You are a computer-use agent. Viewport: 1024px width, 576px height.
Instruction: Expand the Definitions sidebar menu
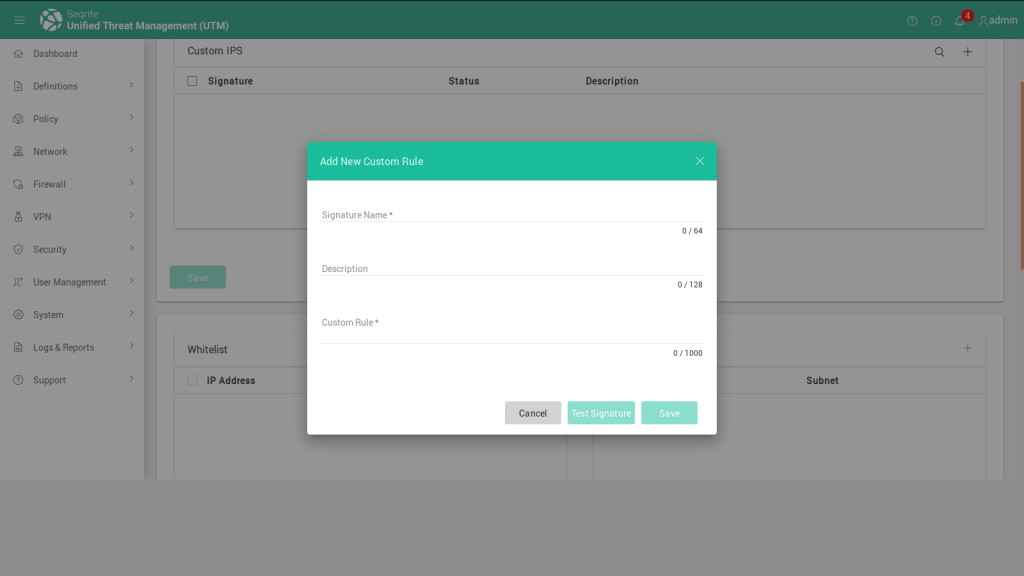point(70,86)
